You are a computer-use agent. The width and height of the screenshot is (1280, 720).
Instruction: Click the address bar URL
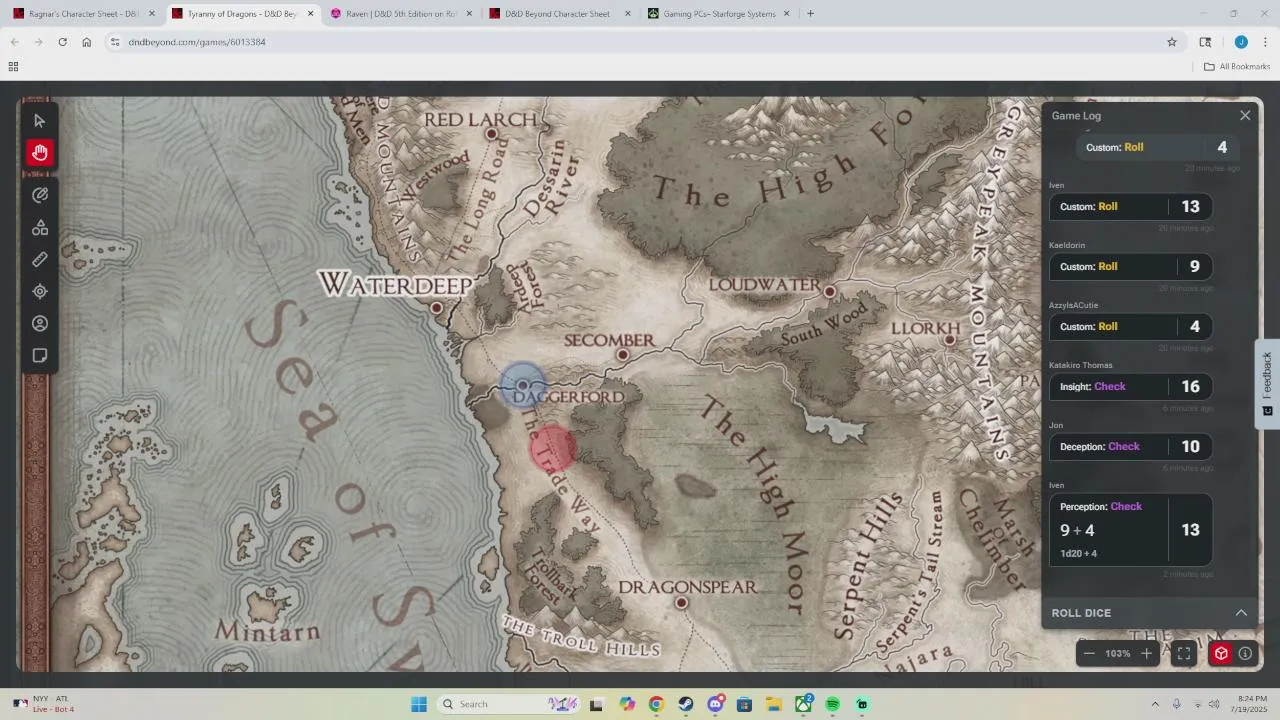click(x=197, y=42)
